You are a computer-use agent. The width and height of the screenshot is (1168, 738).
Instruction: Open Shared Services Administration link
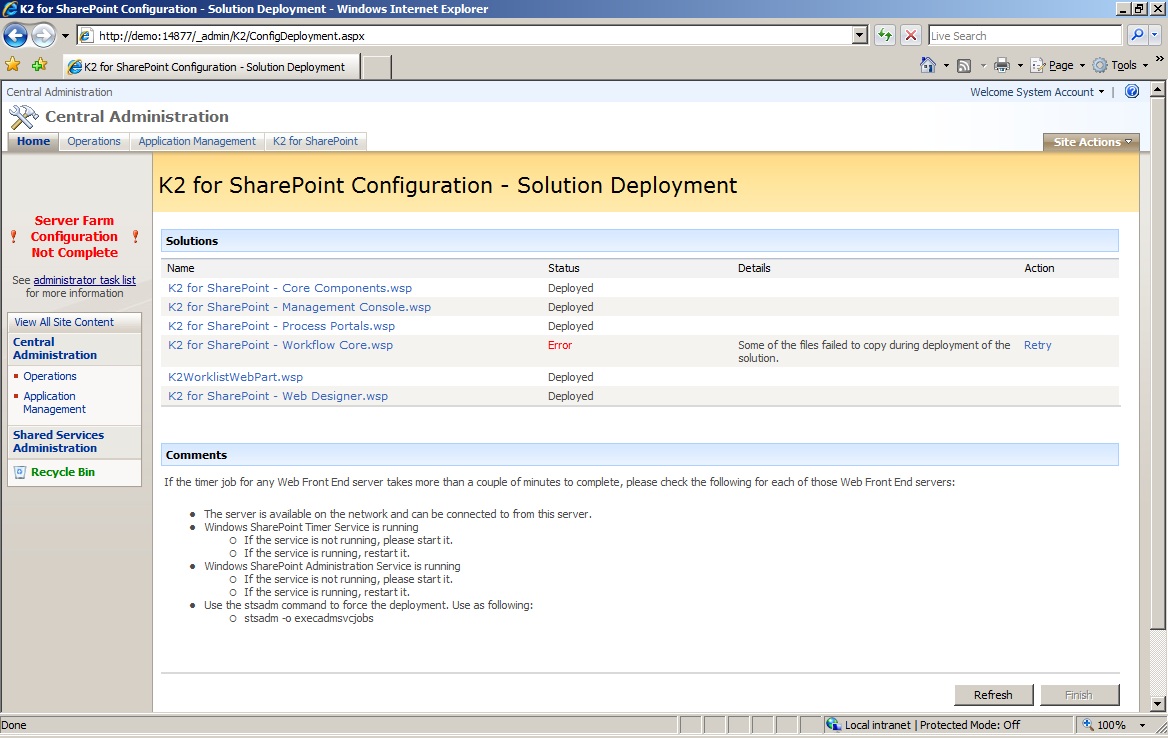(x=58, y=442)
